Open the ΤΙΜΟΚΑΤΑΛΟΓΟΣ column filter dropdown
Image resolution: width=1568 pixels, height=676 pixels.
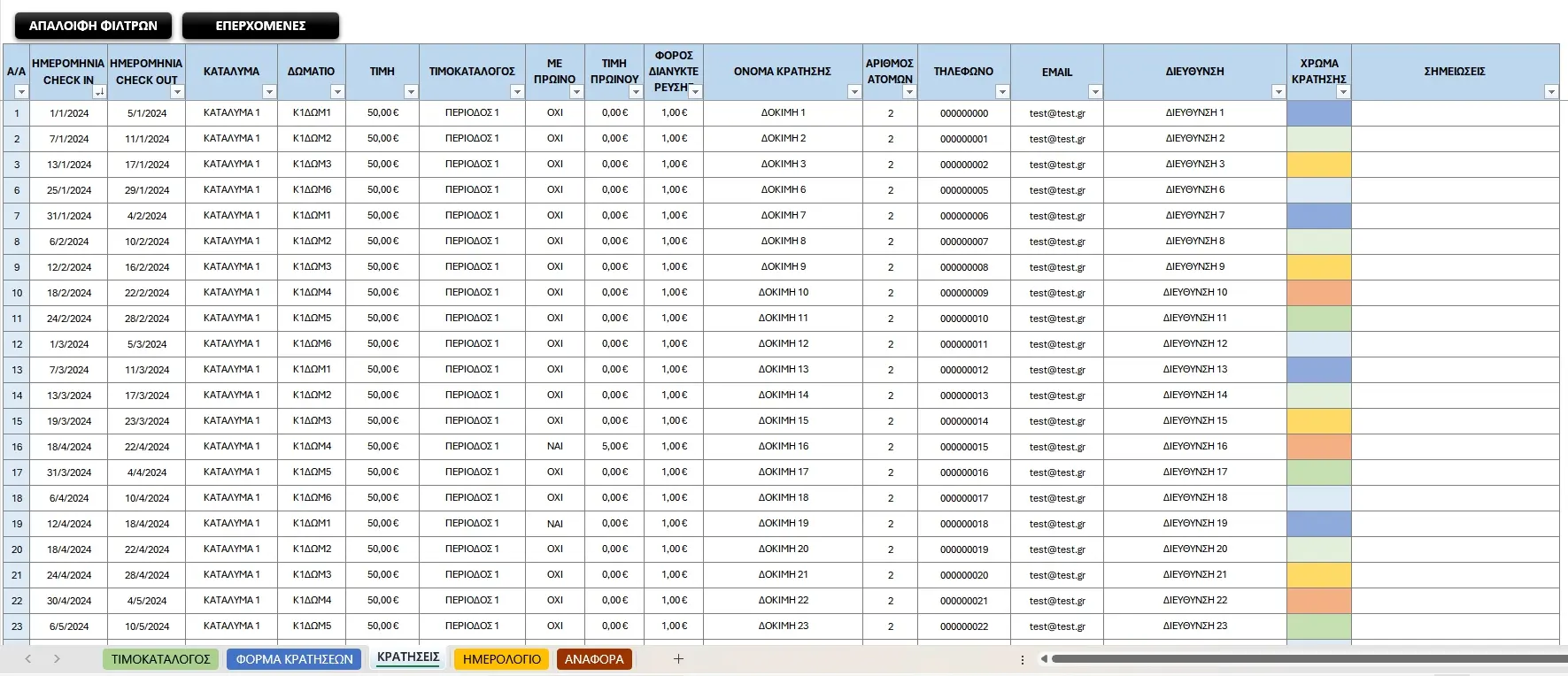517,92
